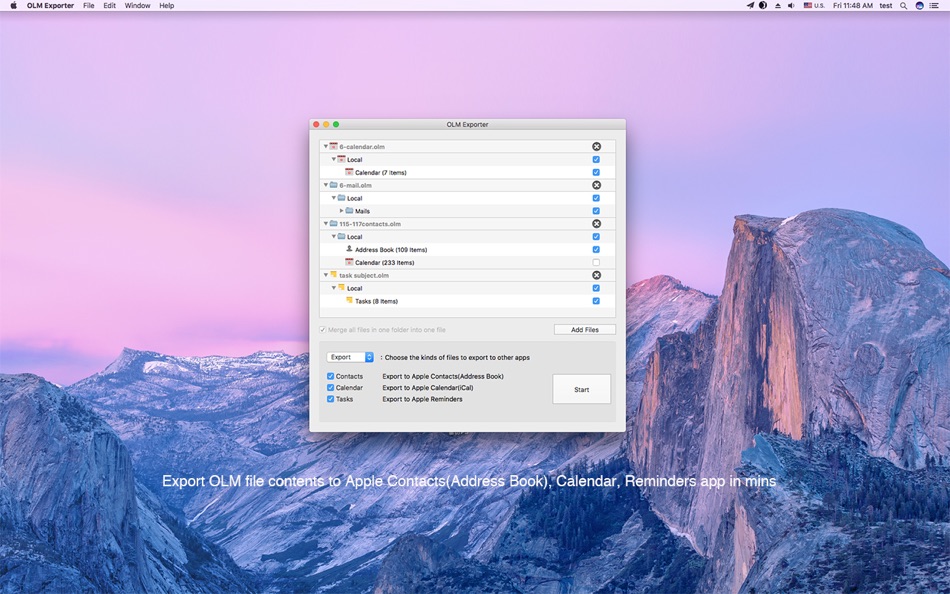Open the Window menu
Screen dimensions: 950x594
138,5
